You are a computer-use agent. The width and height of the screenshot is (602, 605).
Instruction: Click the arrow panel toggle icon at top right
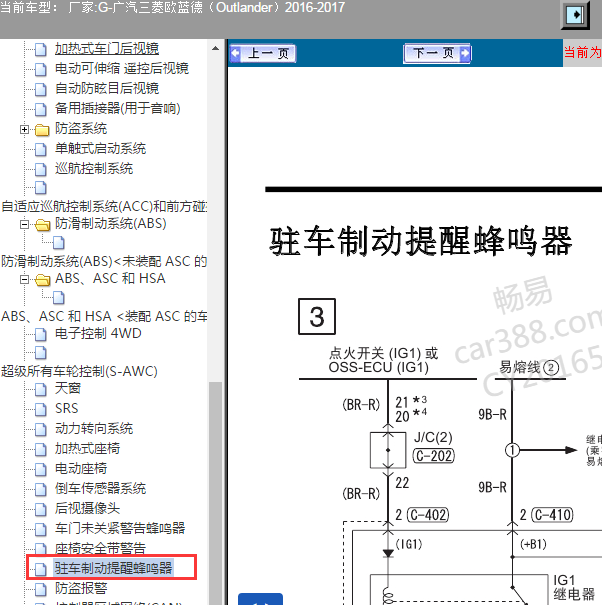(575, 15)
